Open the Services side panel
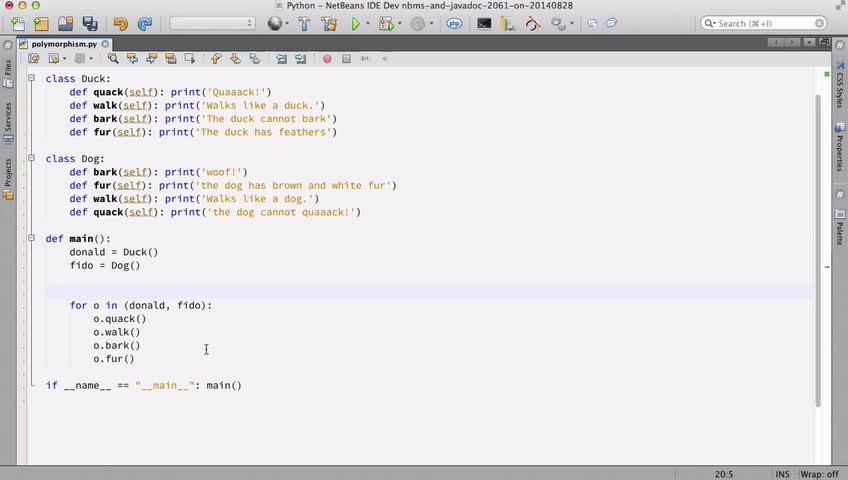This screenshot has height=480, width=848. pyautogui.click(x=8, y=122)
